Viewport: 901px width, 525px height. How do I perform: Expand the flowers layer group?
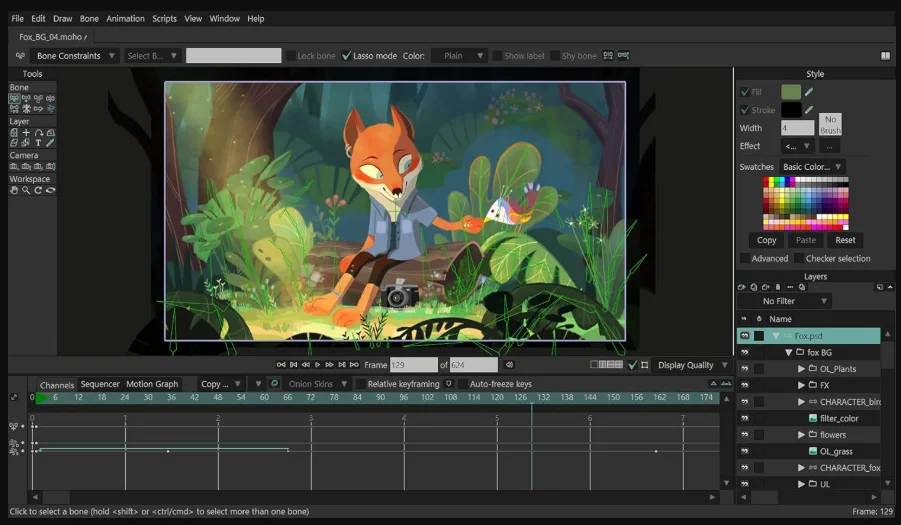pyautogui.click(x=801, y=435)
